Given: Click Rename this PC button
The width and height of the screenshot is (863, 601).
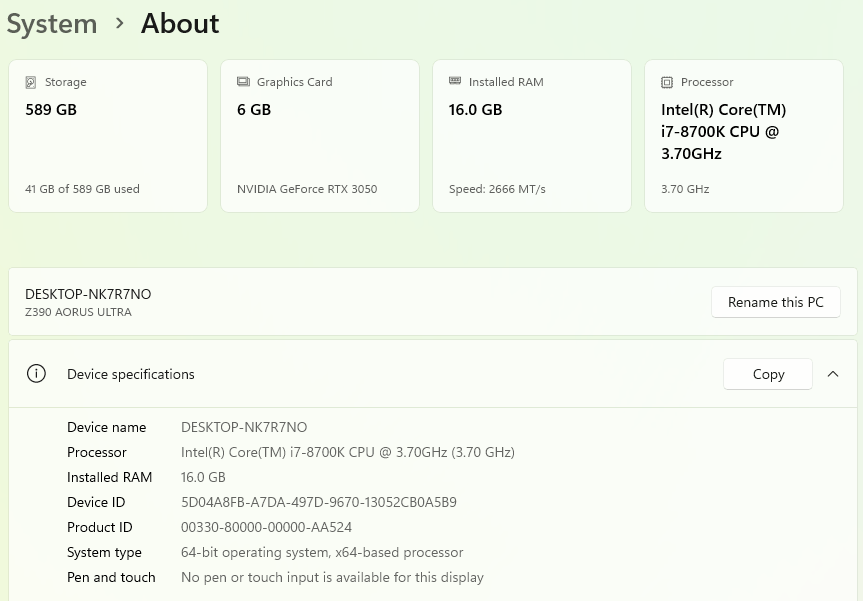Looking at the screenshot, I should tap(775, 302).
